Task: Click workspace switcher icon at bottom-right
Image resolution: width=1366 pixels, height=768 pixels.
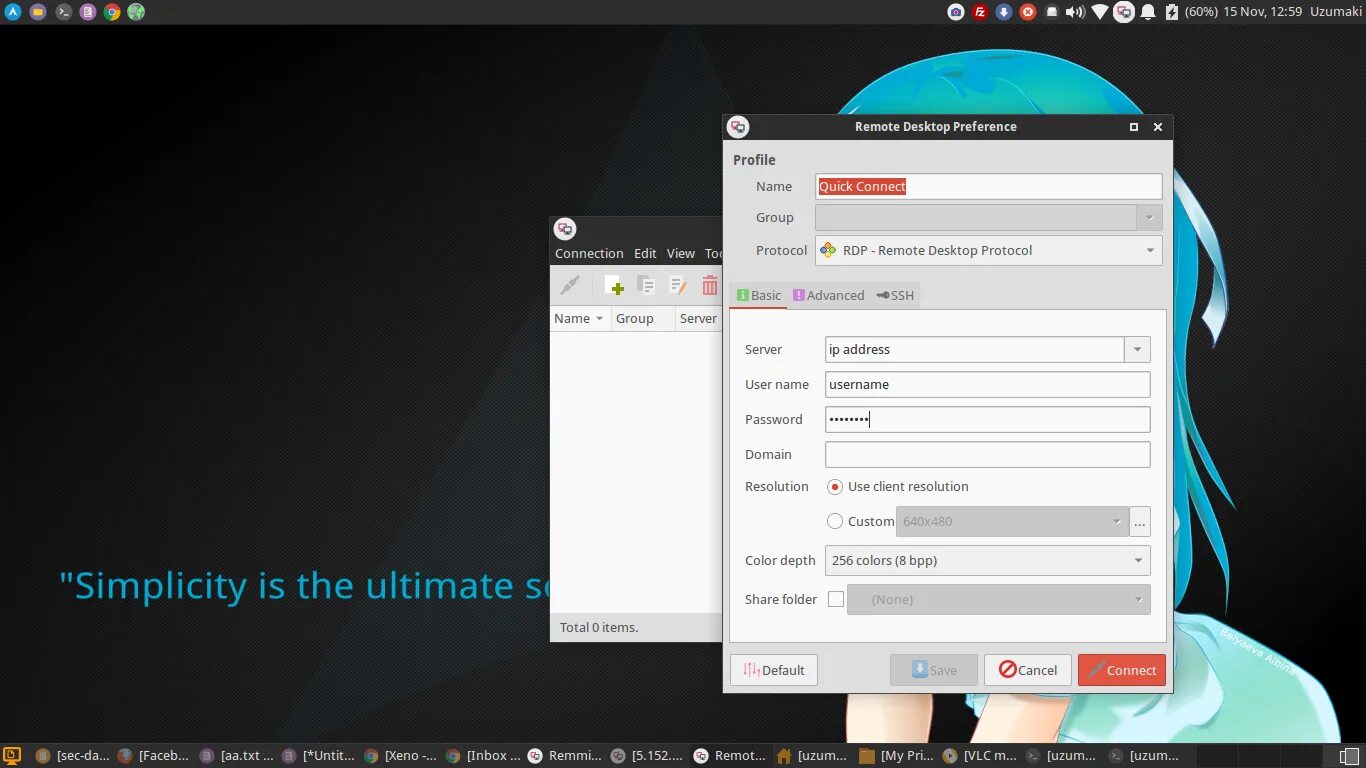Action: [1349, 756]
